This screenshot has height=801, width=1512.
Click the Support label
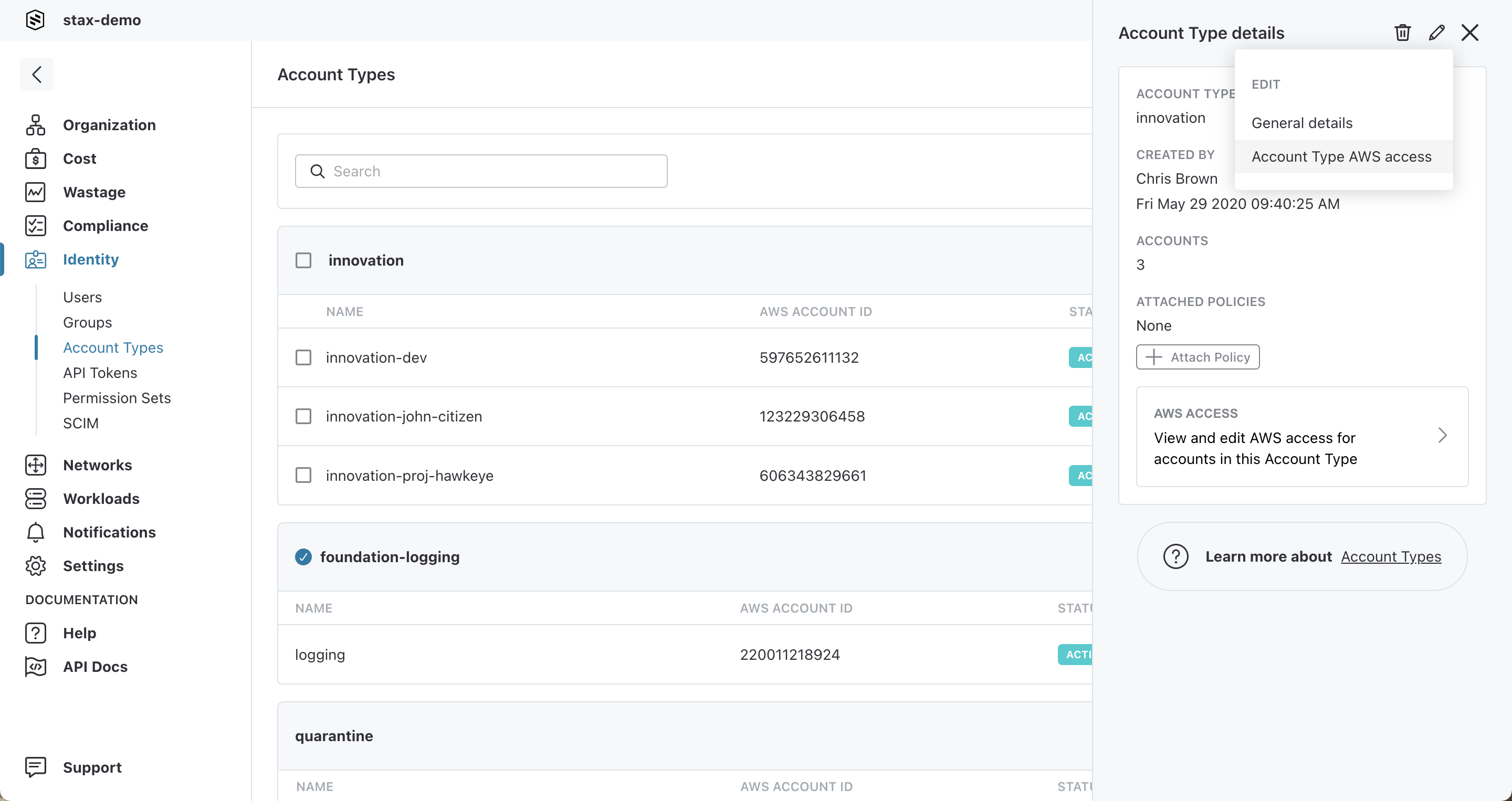[92, 767]
